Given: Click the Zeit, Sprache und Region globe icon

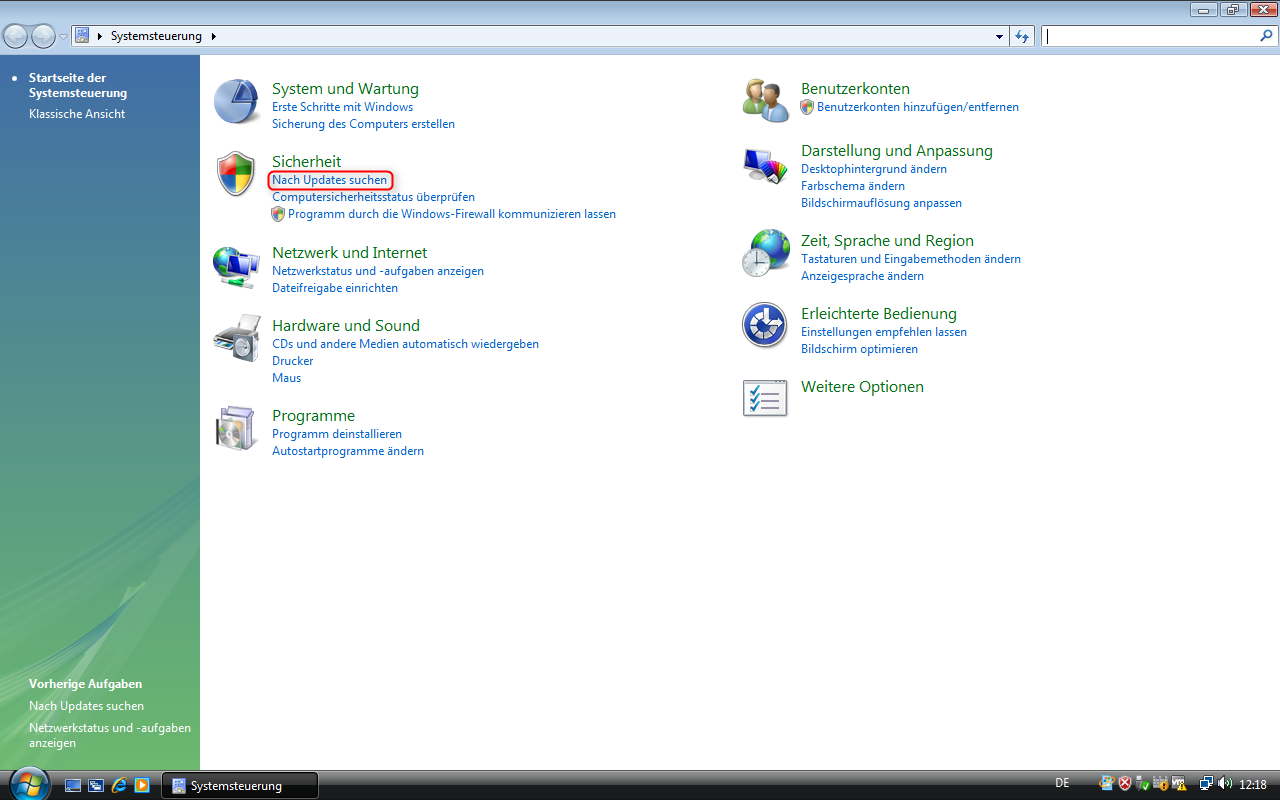Looking at the screenshot, I should click(x=765, y=253).
